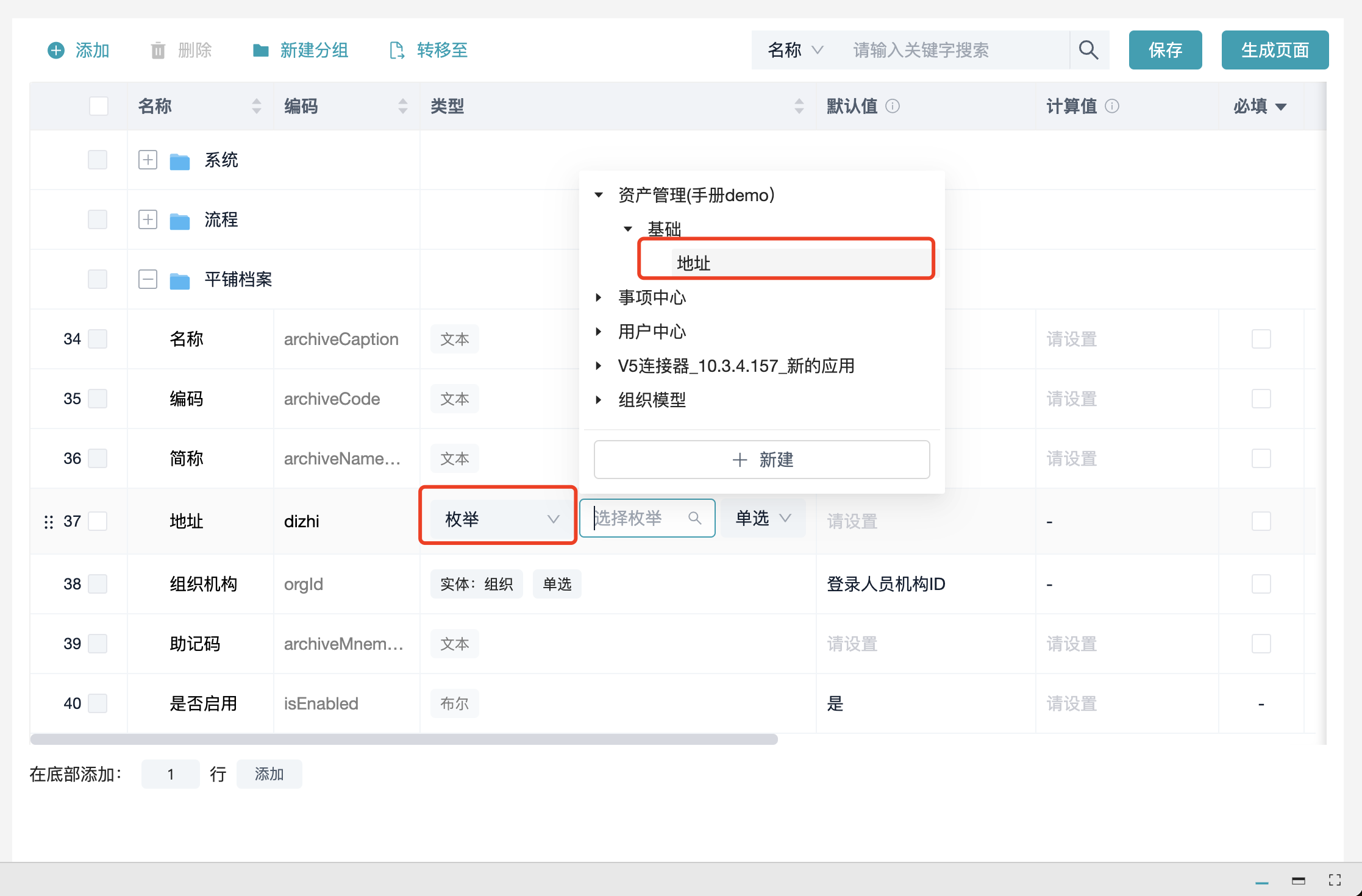Screen dimensions: 1362x896
Task: Expand the 组织模型 tree node
Action: click(x=599, y=400)
